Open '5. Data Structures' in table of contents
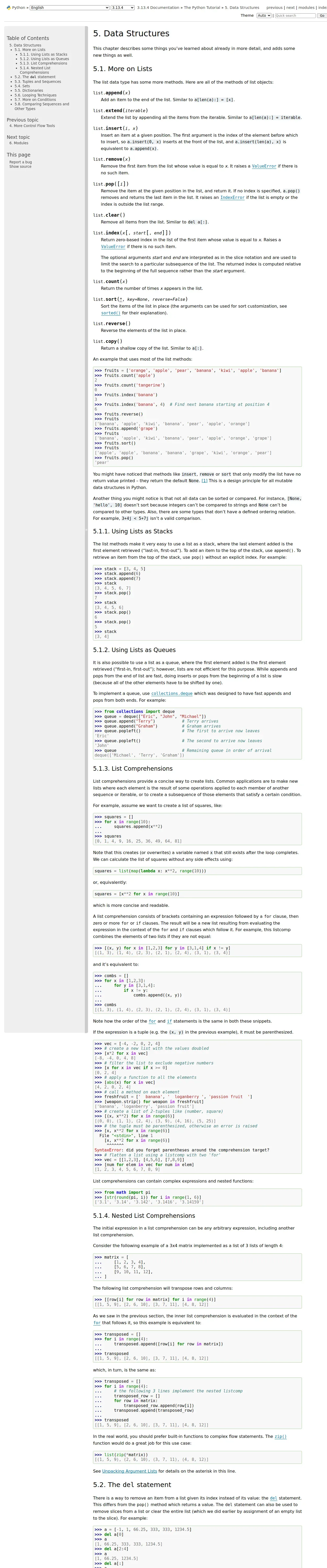Screen dimensions: 327x1568 click(26, 45)
